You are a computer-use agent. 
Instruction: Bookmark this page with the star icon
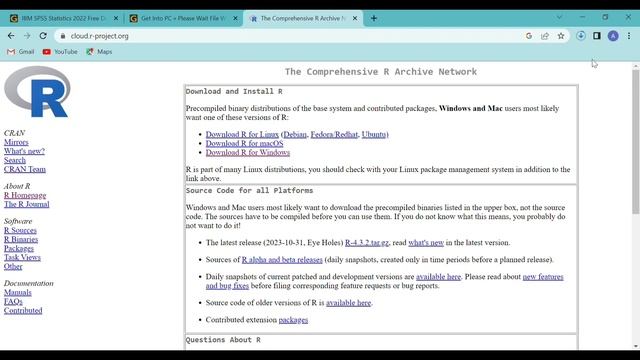(561, 36)
